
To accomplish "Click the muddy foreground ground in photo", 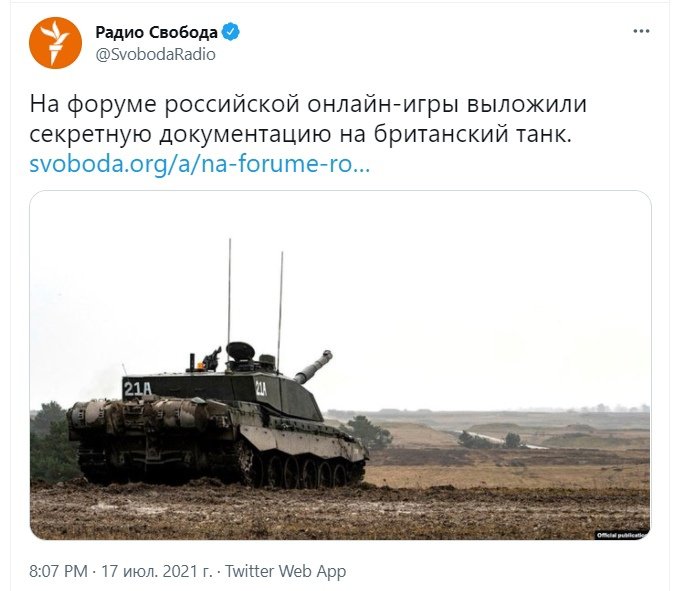I will [x=340, y=513].
